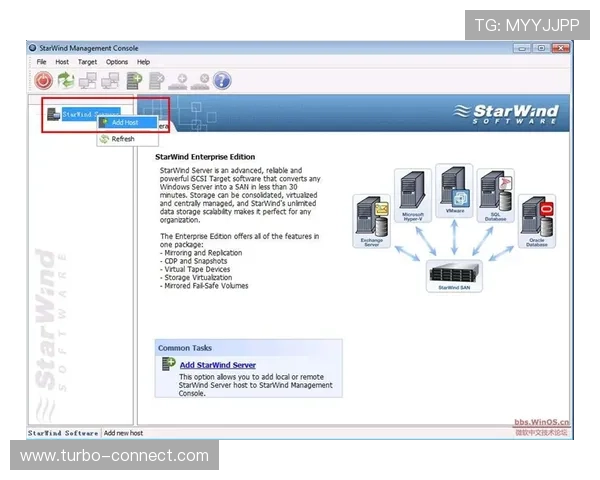Open the Target menu
Image resolution: width=600 pixels, height=480 pixels.
coord(87,62)
